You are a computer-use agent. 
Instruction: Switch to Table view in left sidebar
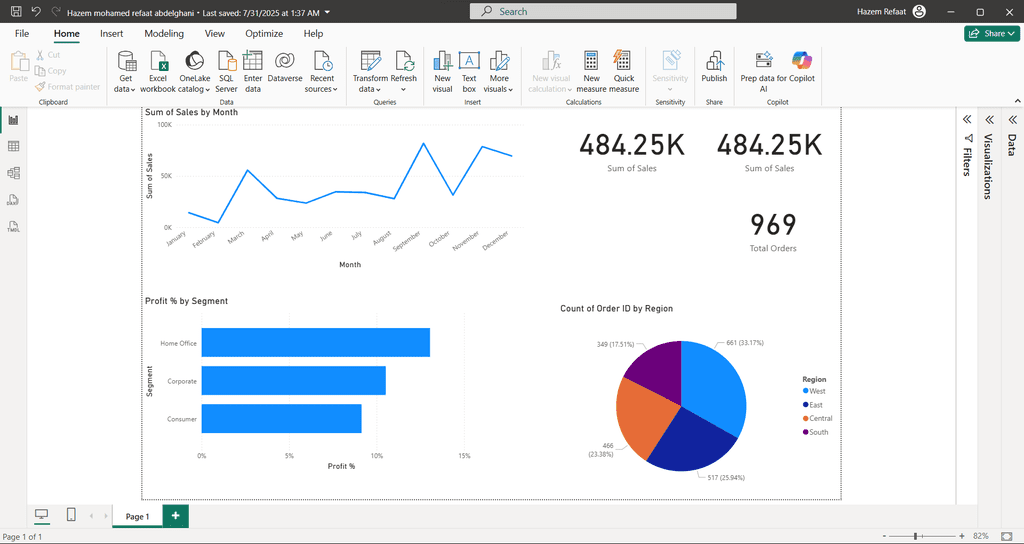click(x=14, y=147)
